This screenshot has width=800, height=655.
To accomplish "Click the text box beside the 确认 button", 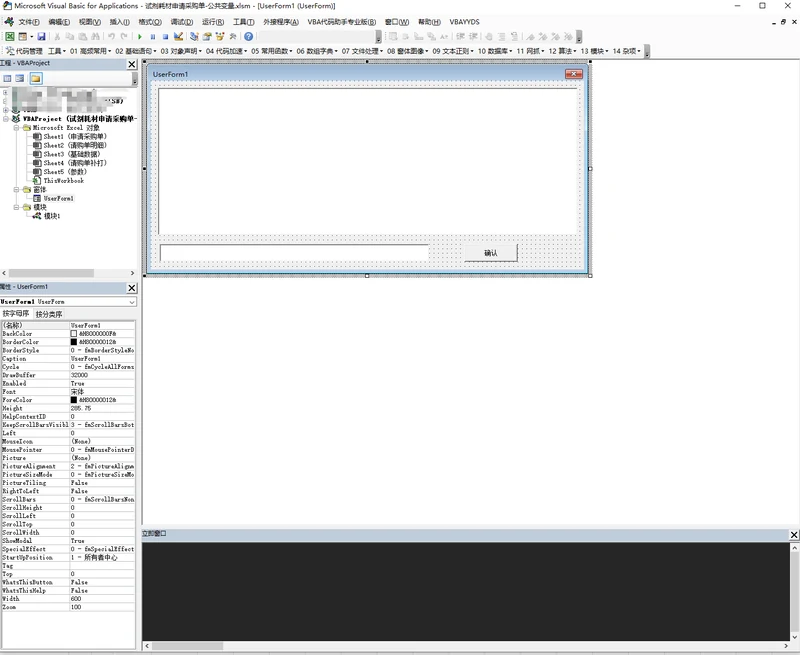I will [294, 253].
